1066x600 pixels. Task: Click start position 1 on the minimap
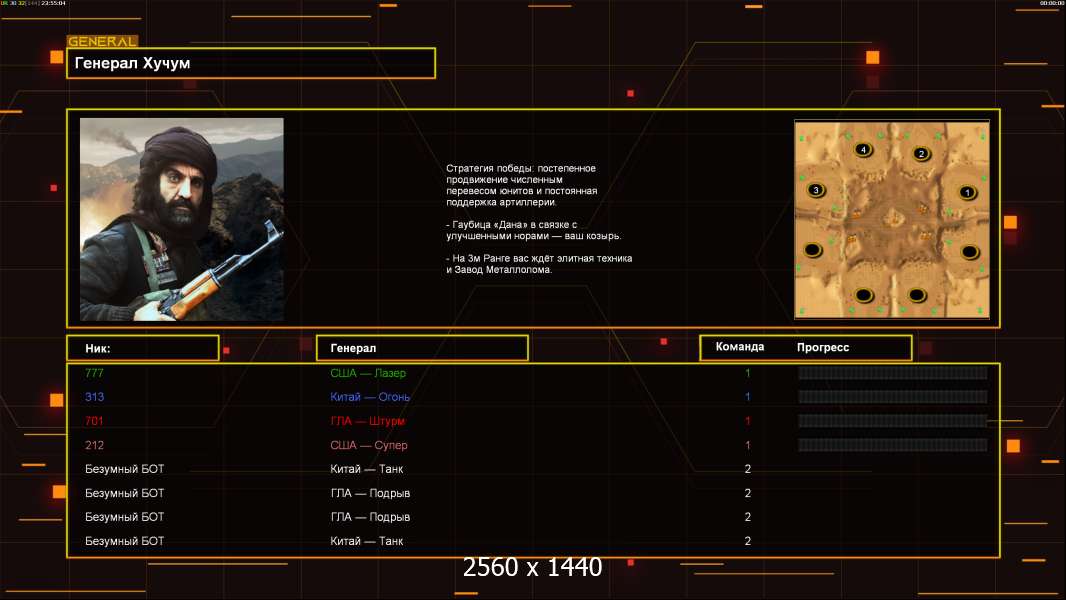click(x=967, y=192)
